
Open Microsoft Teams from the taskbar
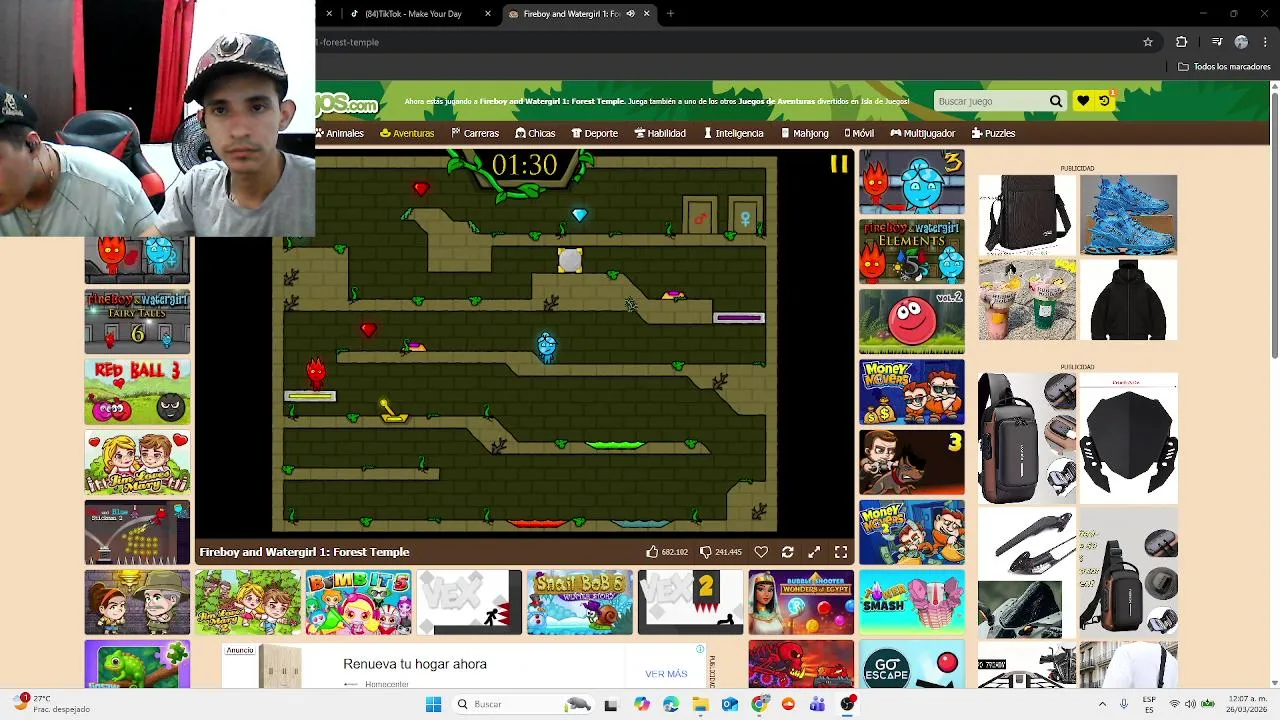point(818,704)
